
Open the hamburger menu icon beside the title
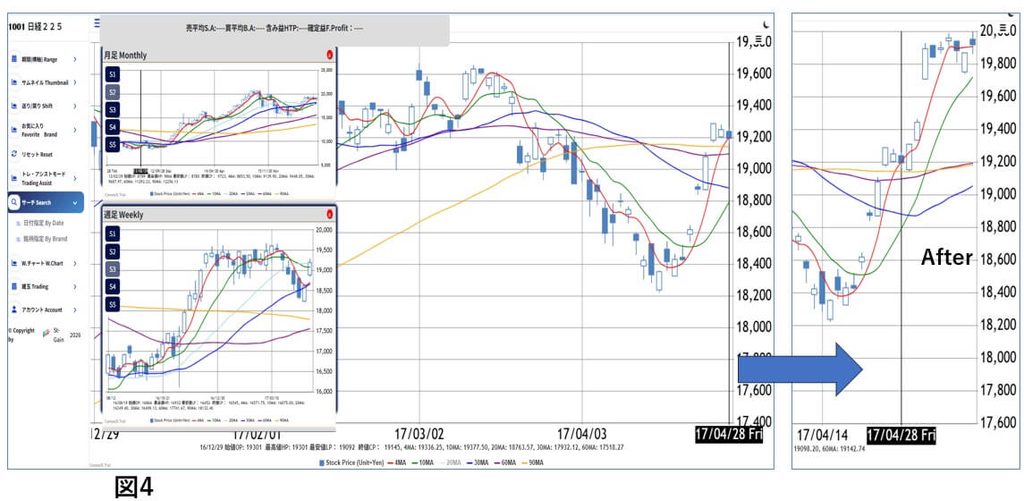97,24
